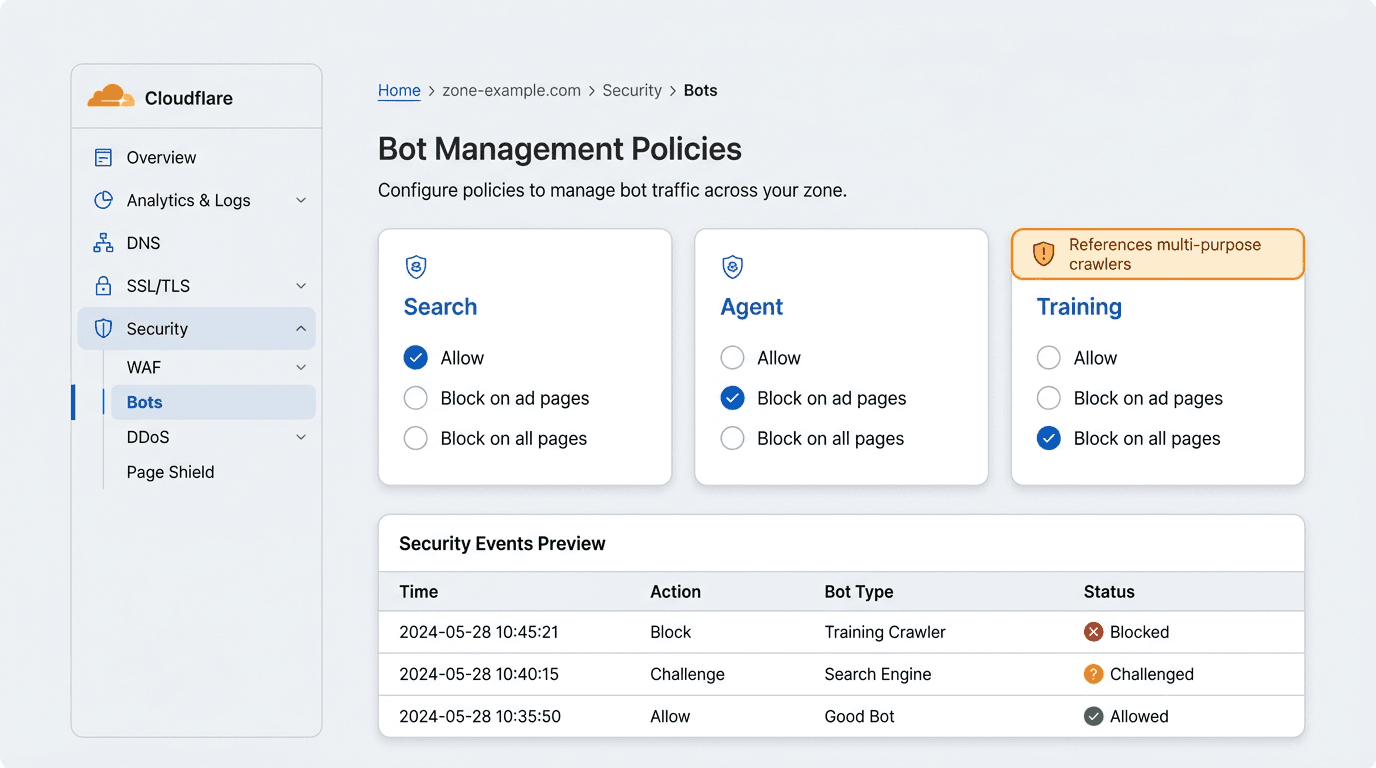Click the Status column header
1376x768 pixels.
pyautogui.click(x=1109, y=591)
